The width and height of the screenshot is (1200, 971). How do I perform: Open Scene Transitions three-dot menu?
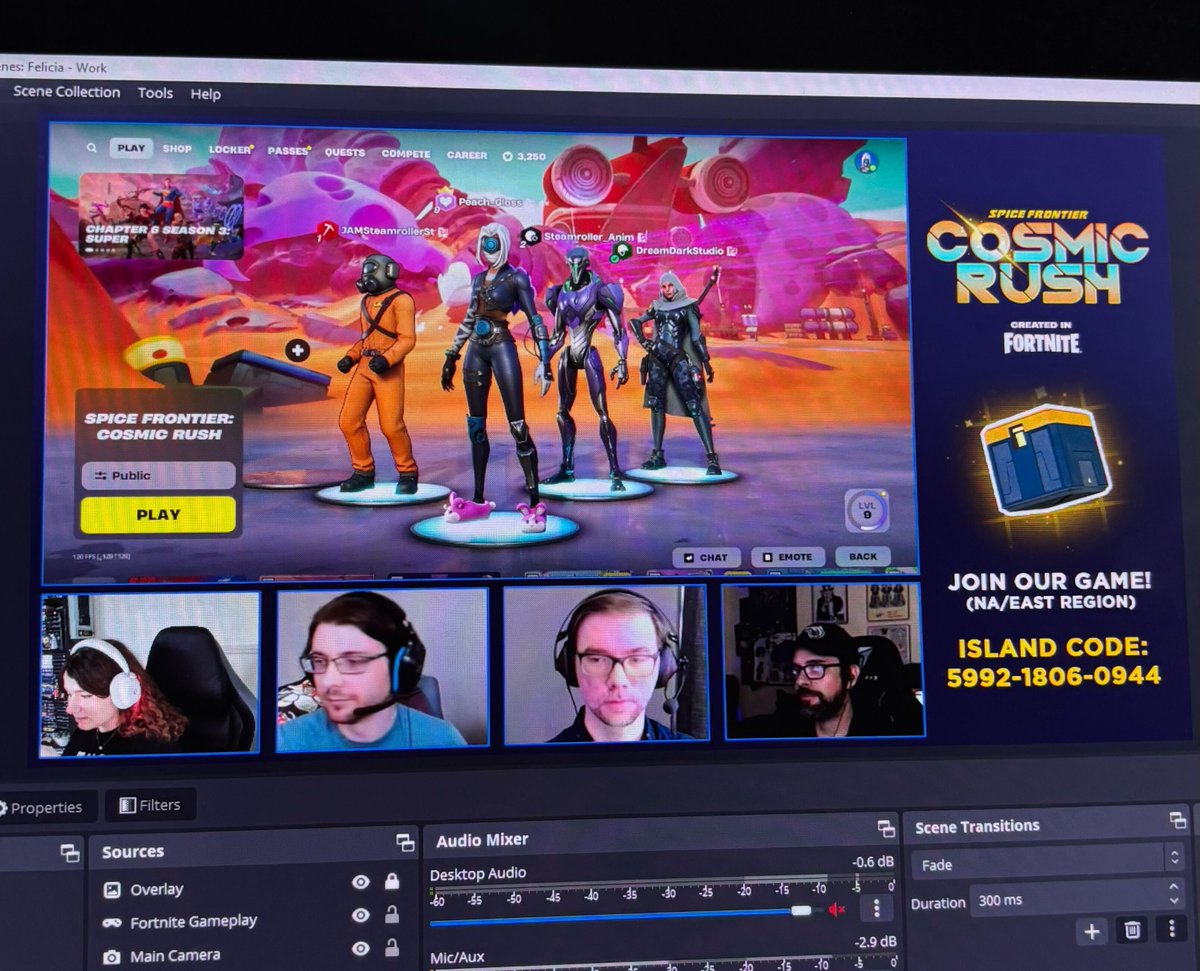(x=1171, y=929)
